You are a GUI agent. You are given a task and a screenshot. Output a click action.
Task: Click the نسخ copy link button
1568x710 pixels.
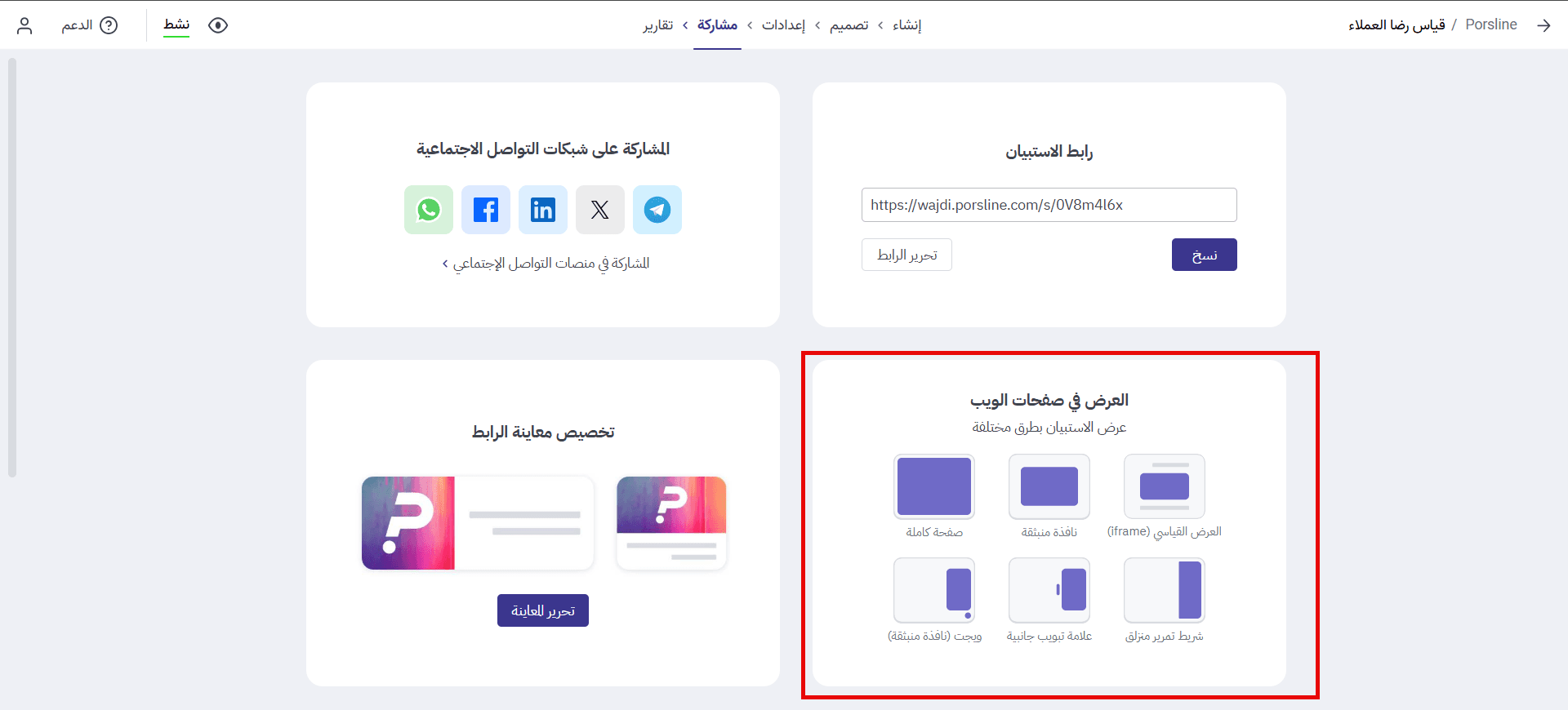click(1205, 255)
